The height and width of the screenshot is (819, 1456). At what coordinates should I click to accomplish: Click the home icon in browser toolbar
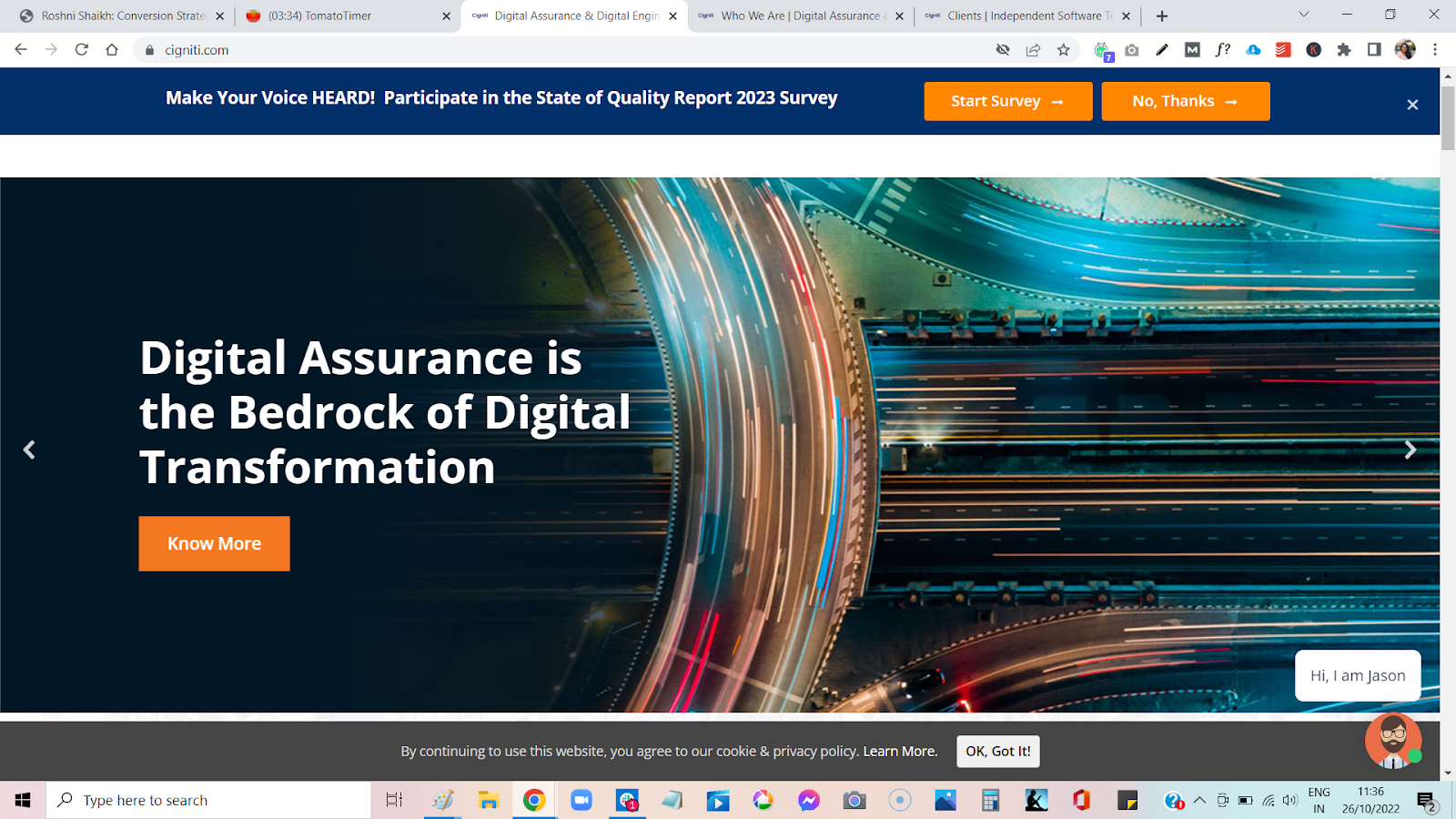pyautogui.click(x=112, y=50)
